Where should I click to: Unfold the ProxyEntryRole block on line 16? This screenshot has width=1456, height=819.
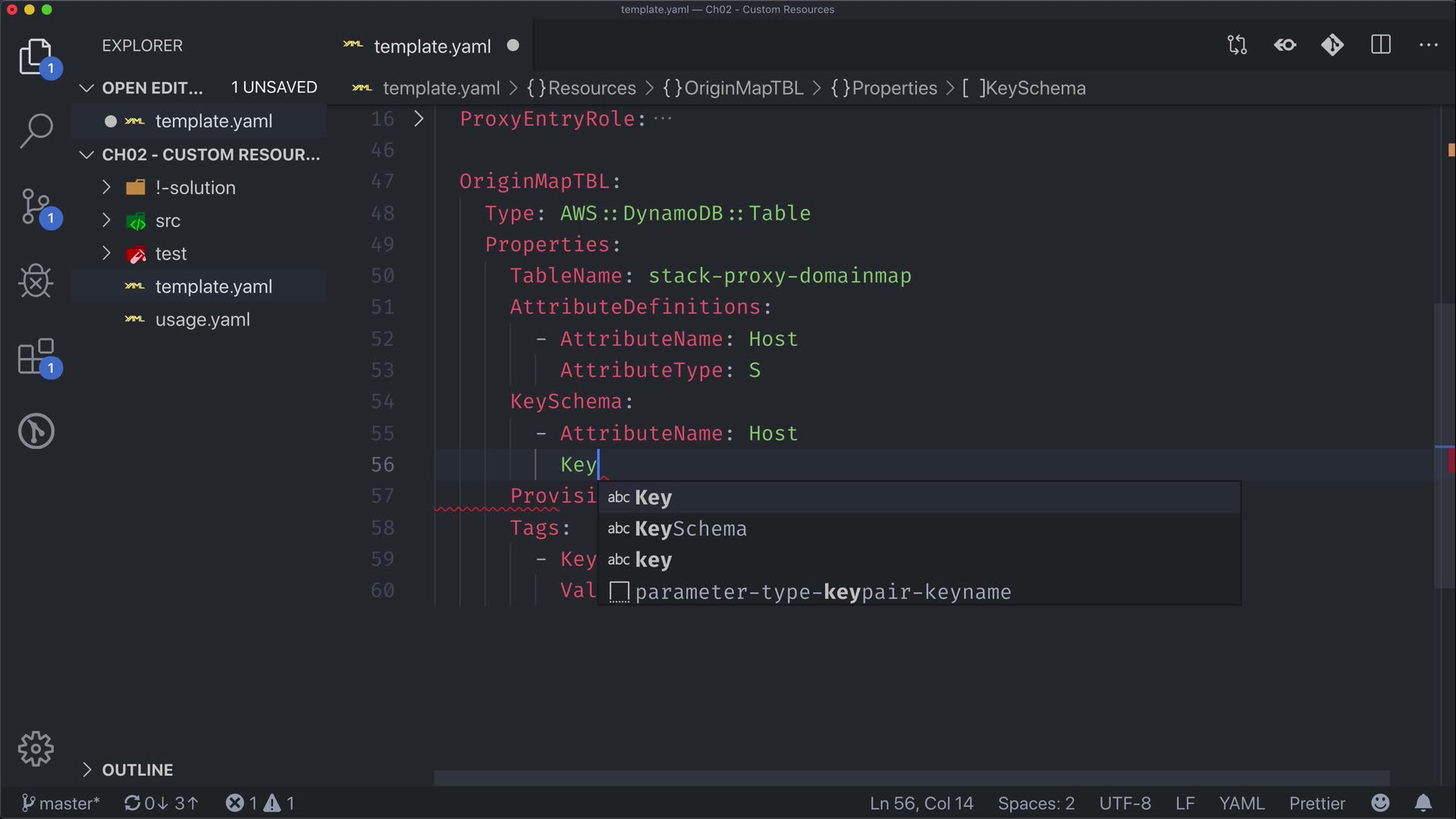419,119
